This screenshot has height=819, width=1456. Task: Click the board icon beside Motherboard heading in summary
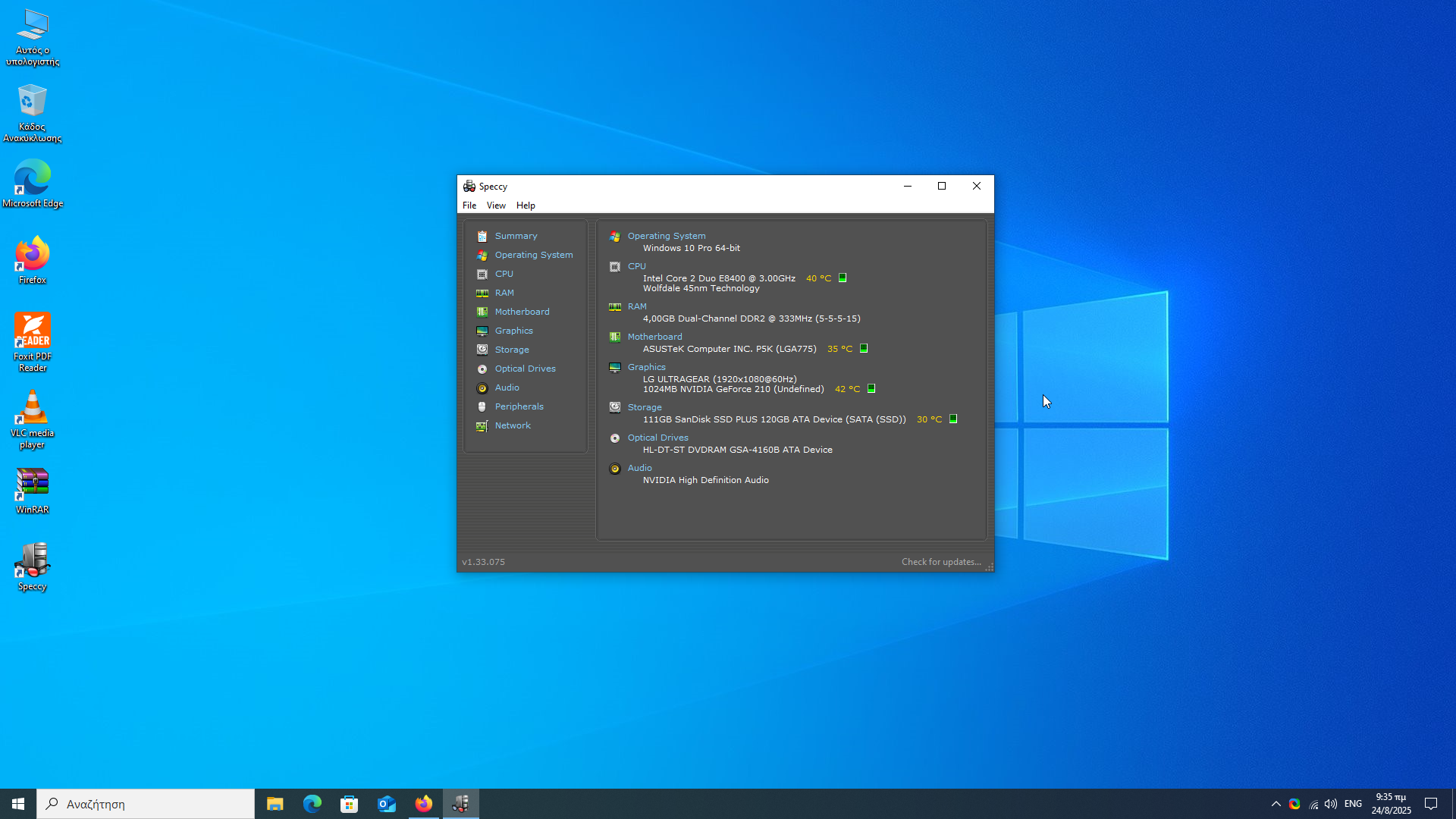pos(615,337)
